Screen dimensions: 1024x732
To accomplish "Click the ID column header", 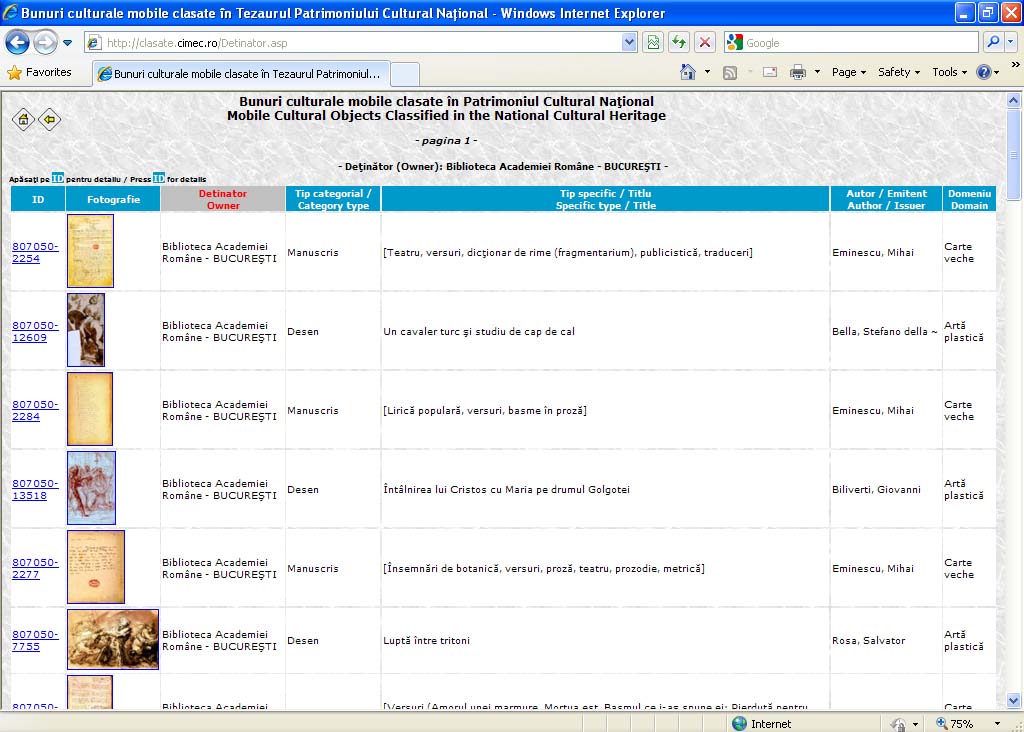I will tap(38, 199).
